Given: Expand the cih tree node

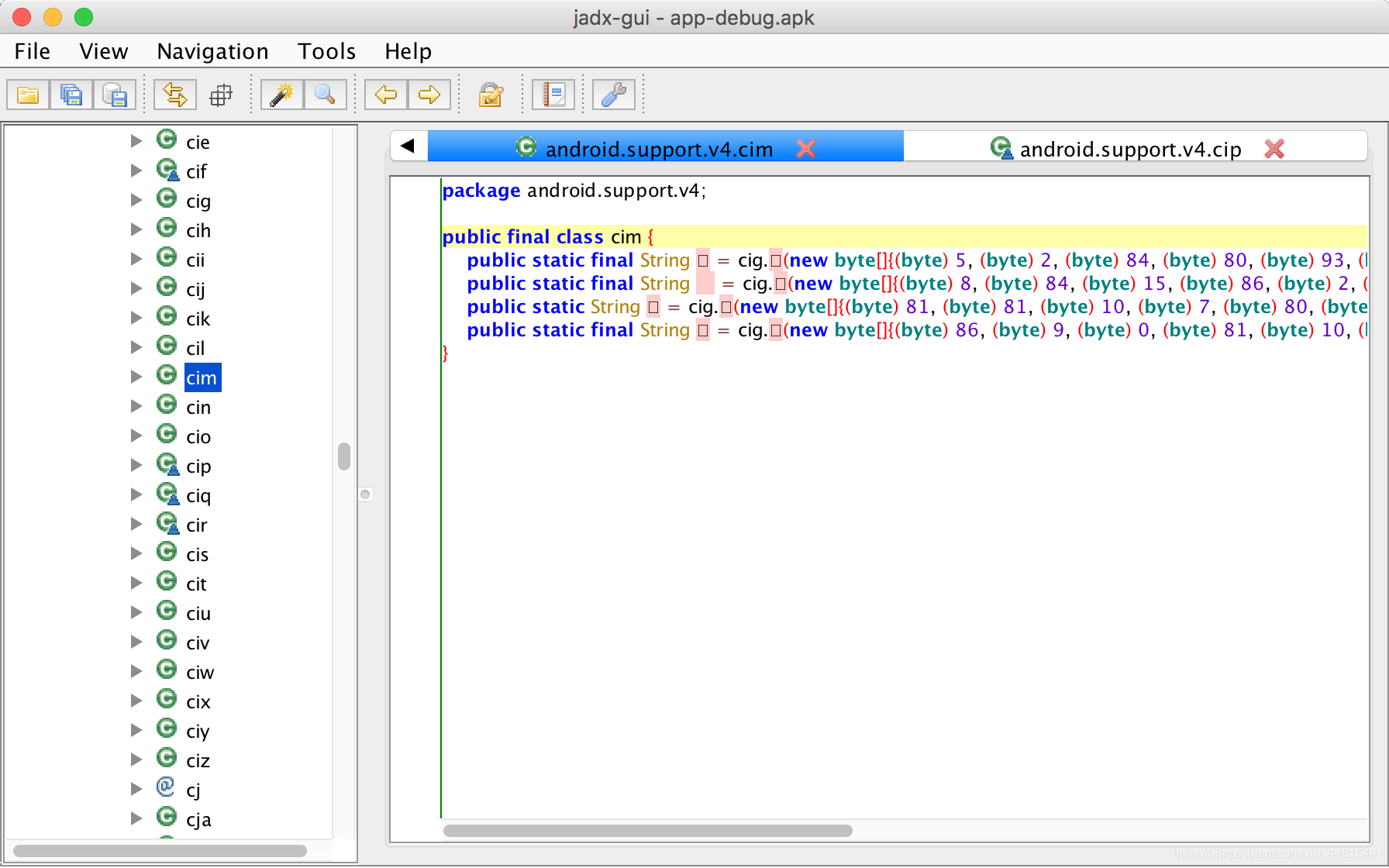Looking at the screenshot, I should pos(136,229).
